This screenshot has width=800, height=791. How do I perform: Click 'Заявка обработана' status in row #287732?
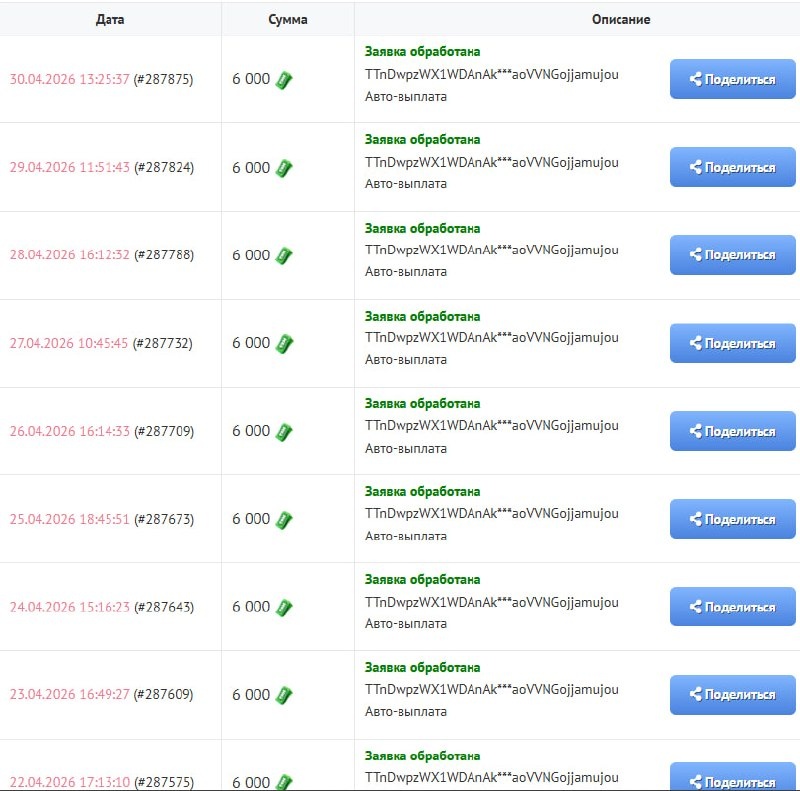tap(422, 316)
